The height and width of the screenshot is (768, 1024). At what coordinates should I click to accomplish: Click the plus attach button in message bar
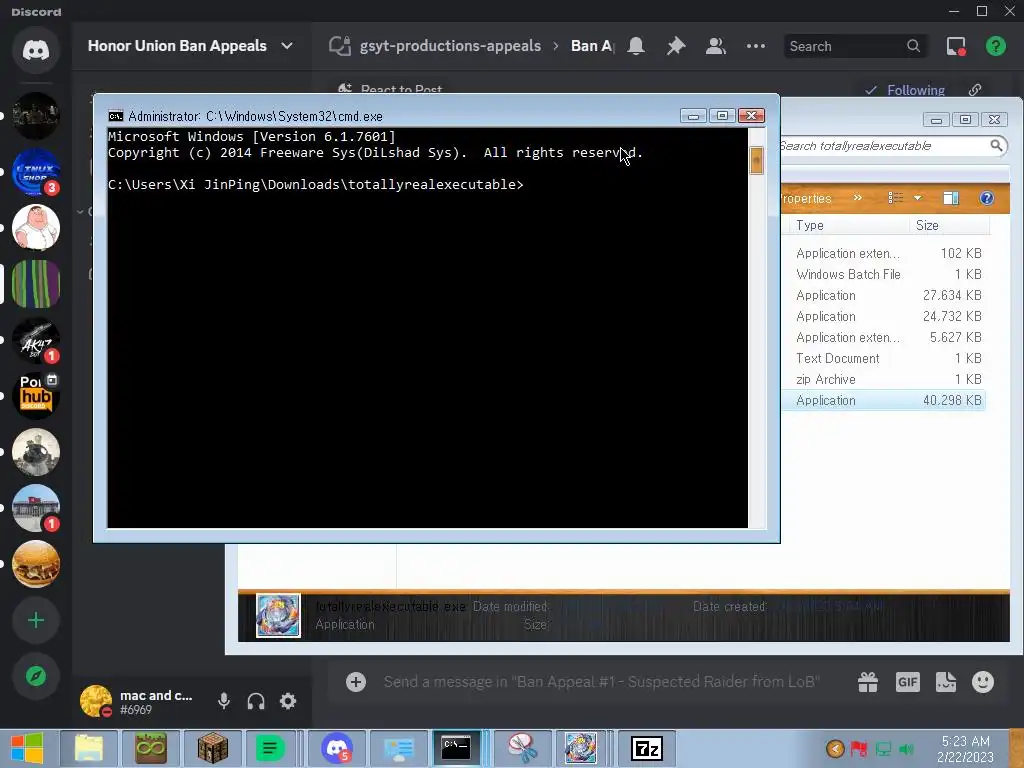click(x=356, y=682)
